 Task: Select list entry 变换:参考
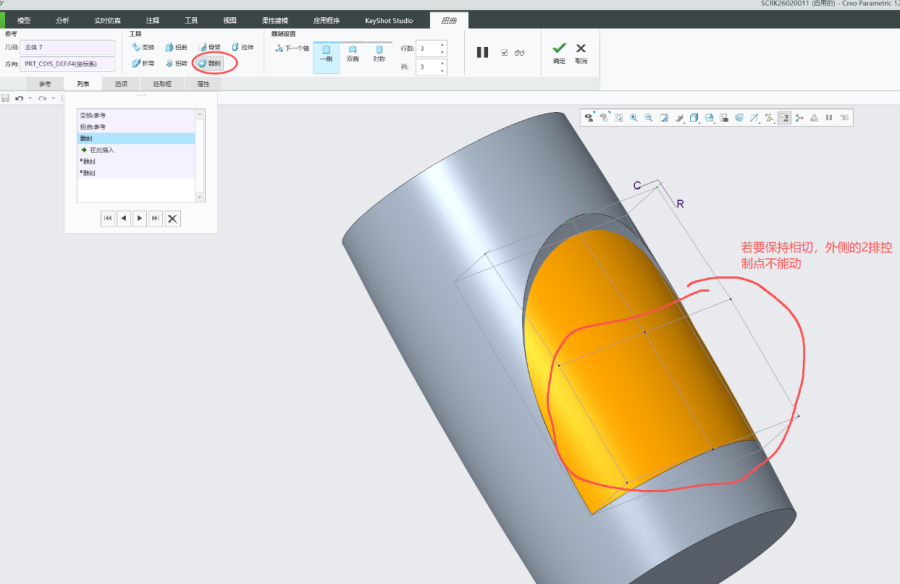(x=137, y=115)
